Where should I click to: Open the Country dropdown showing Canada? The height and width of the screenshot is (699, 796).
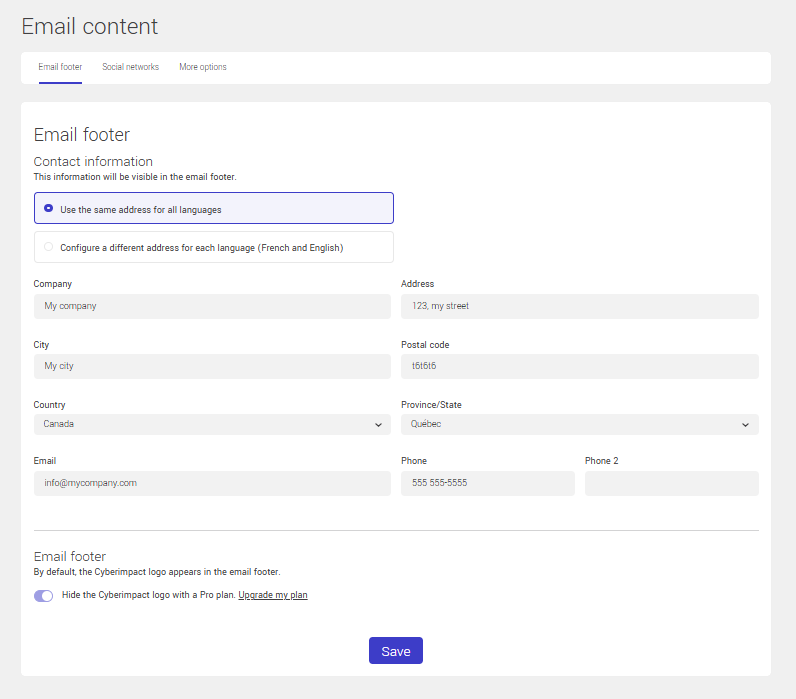pyautogui.click(x=212, y=424)
